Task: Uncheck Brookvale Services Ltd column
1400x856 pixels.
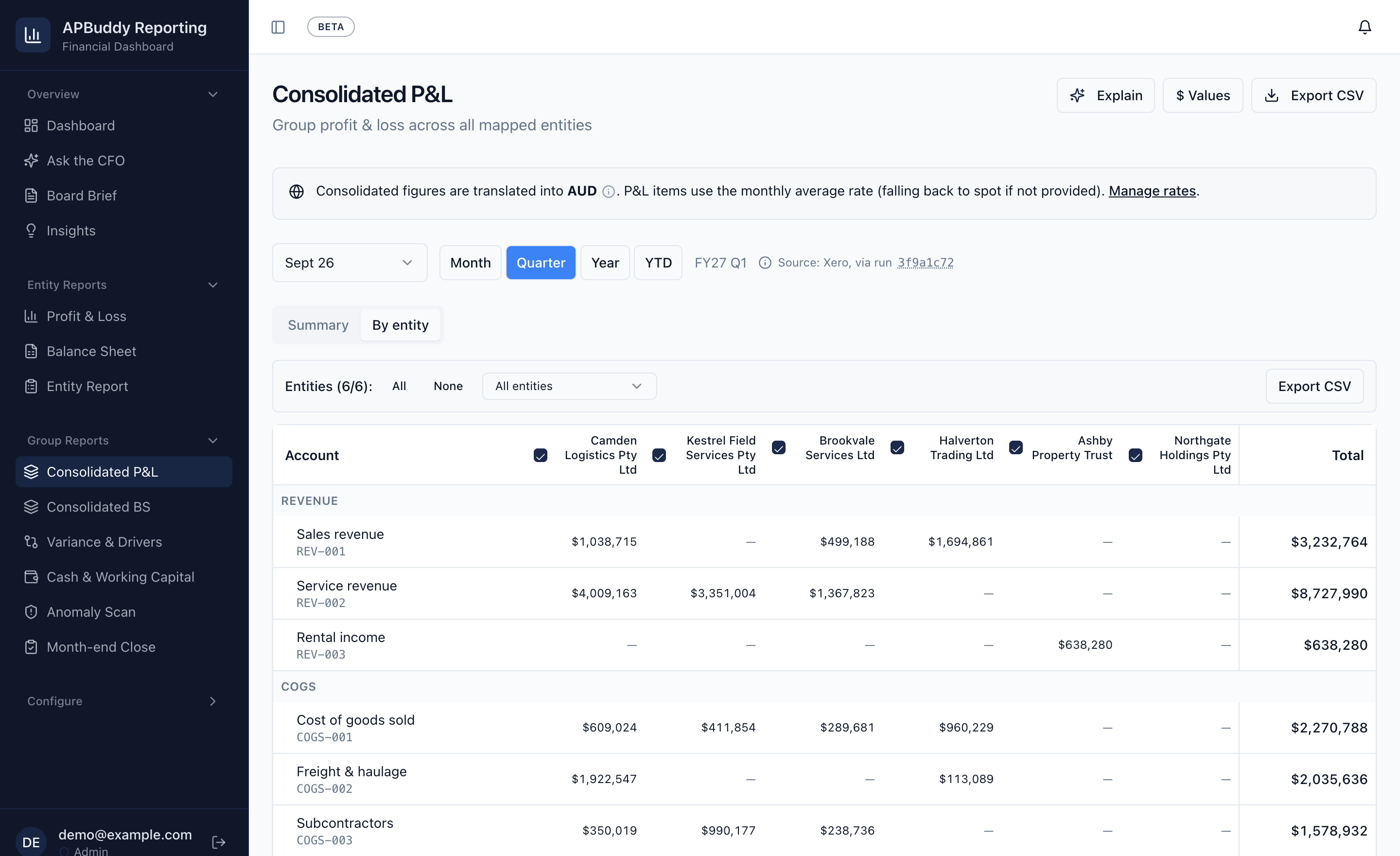Action: click(x=778, y=448)
